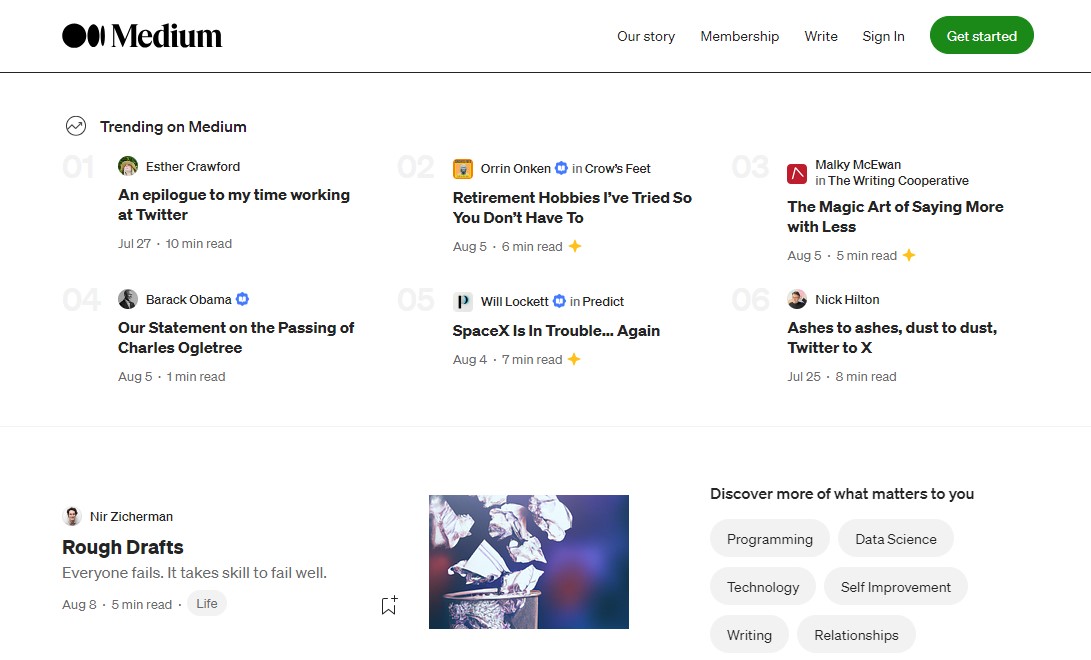Select the Programming topic pill
Viewport: 1091px width, 660px height.
pos(770,538)
